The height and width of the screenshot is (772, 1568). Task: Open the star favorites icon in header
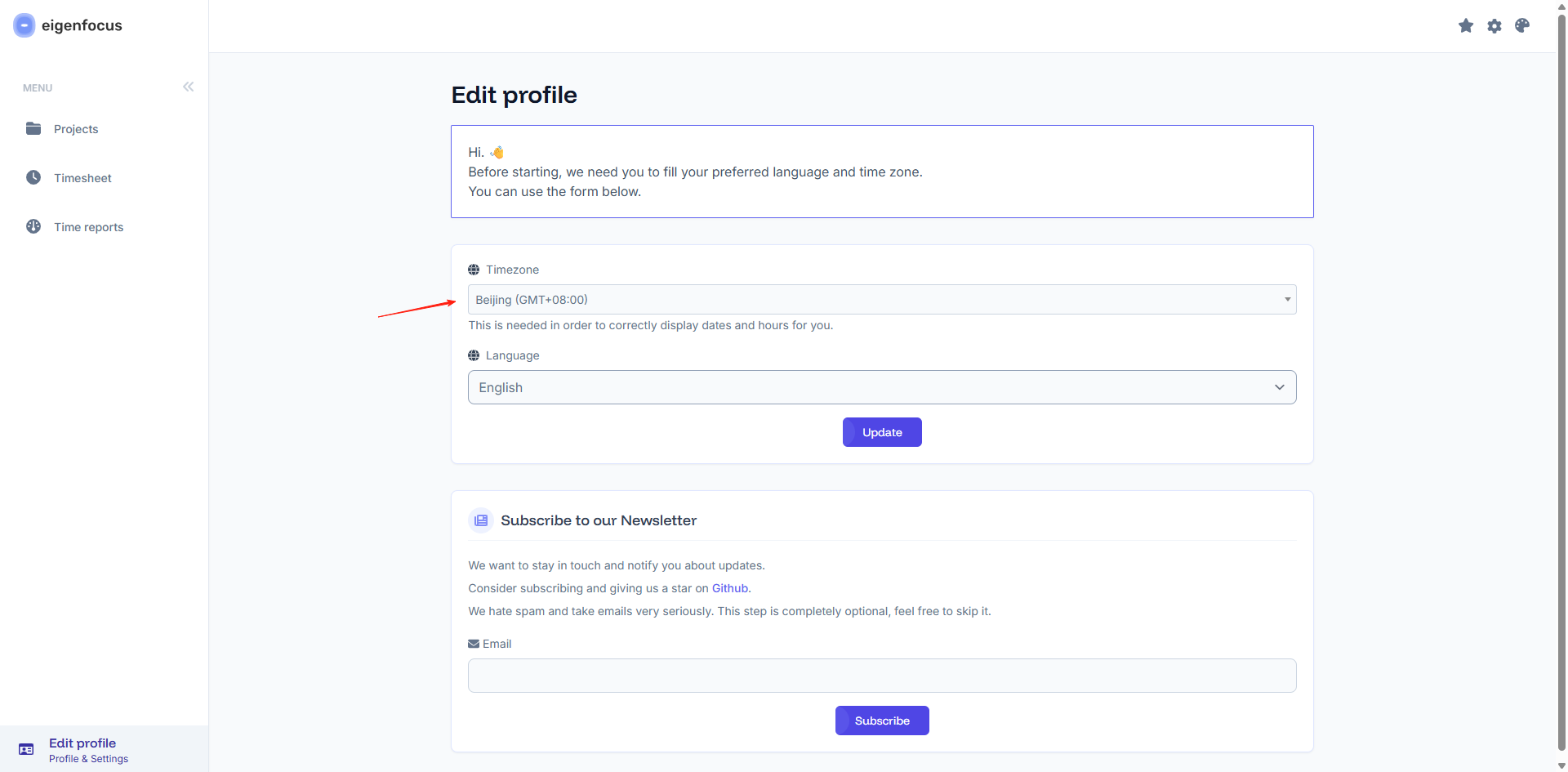[x=1466, y=26]
